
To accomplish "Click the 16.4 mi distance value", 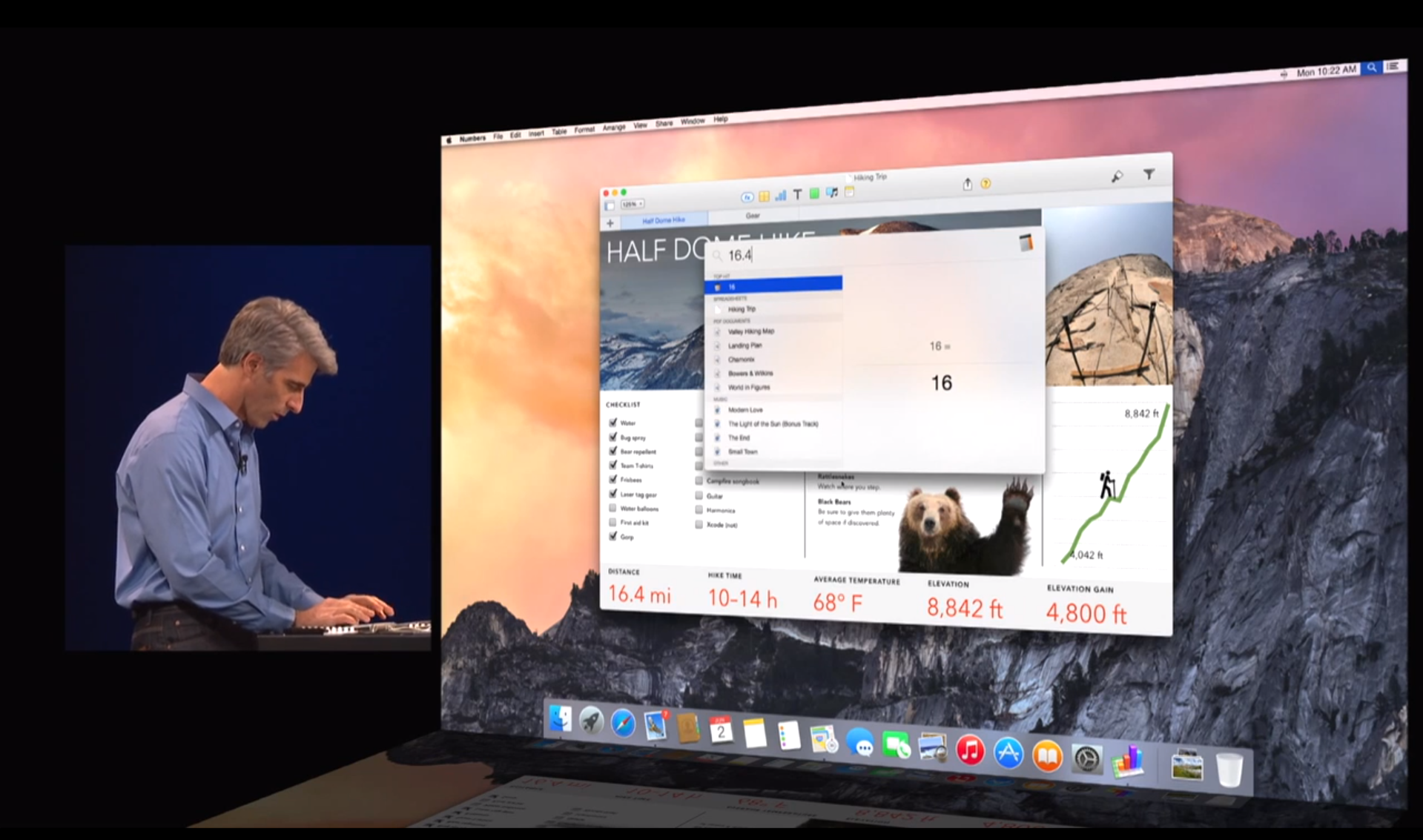I will tap(639, 594).
